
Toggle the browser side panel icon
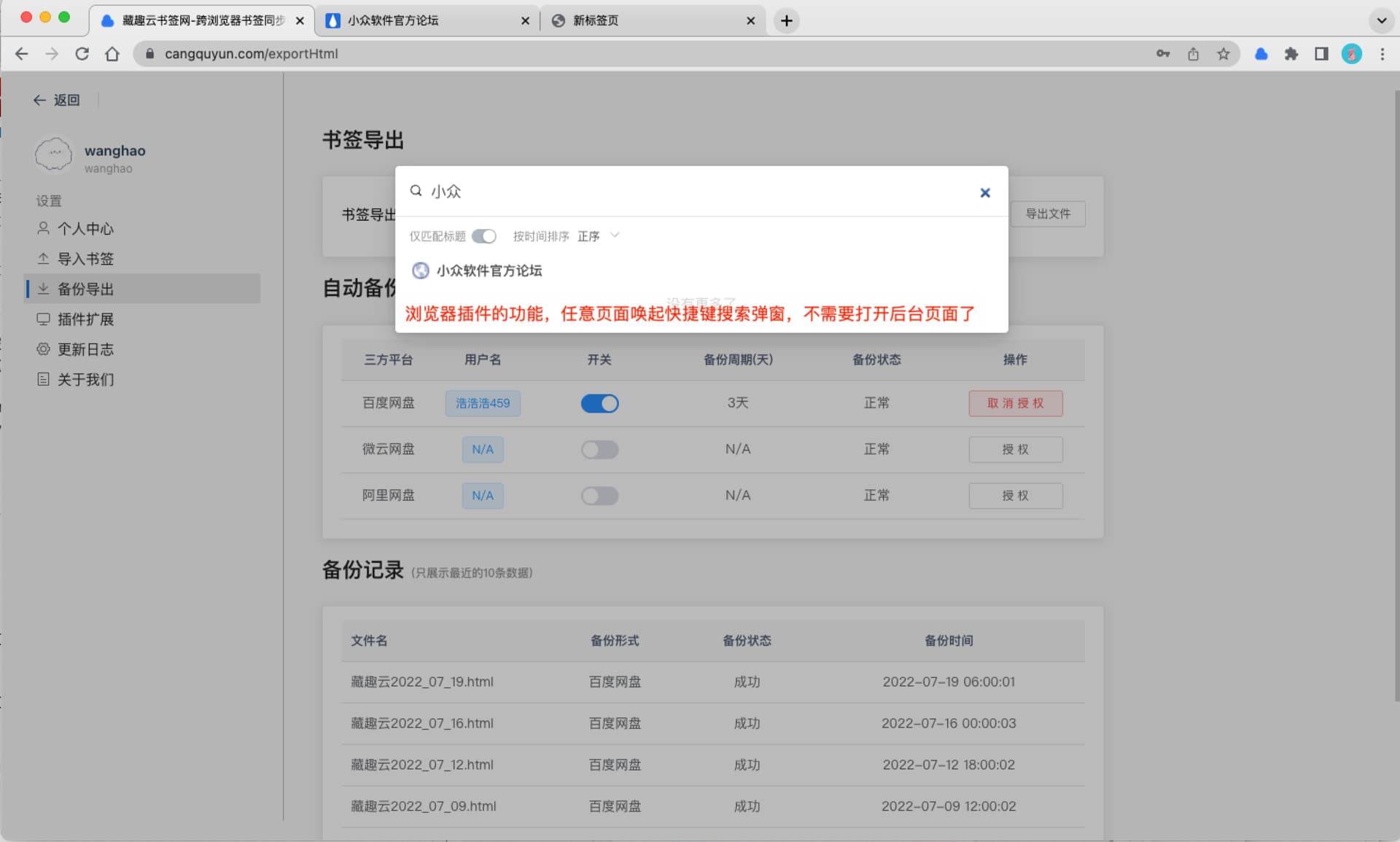pos(1321,54)
